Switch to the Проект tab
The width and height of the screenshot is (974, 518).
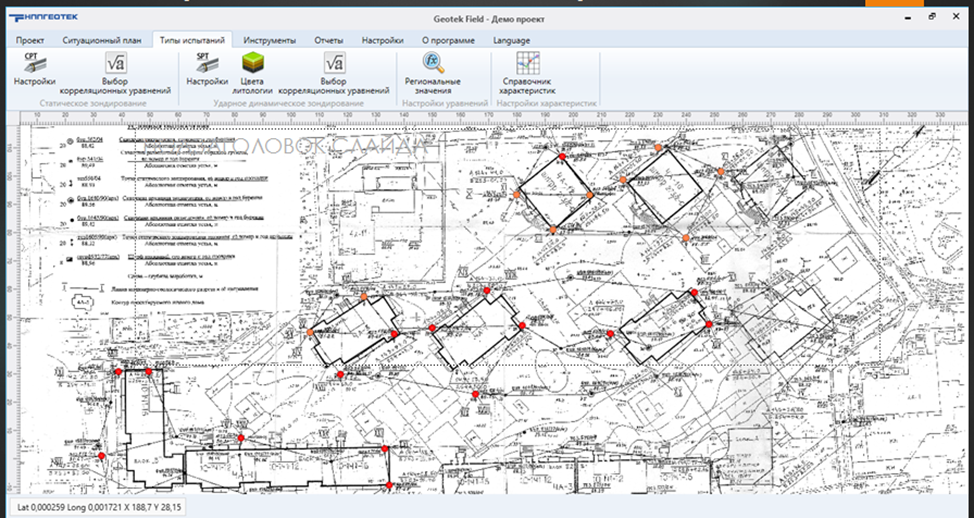(30, 41)
